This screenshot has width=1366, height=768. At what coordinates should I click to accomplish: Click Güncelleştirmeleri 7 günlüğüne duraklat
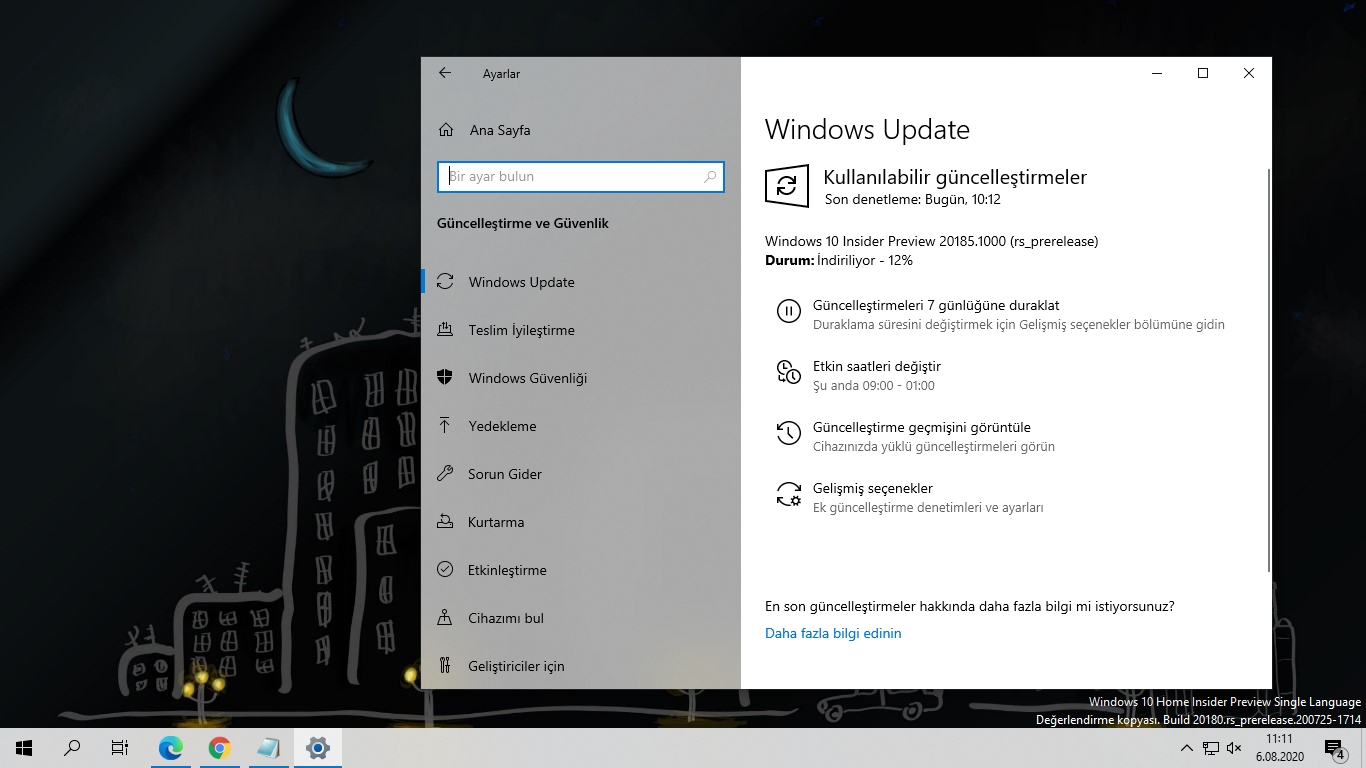point(936,305)
